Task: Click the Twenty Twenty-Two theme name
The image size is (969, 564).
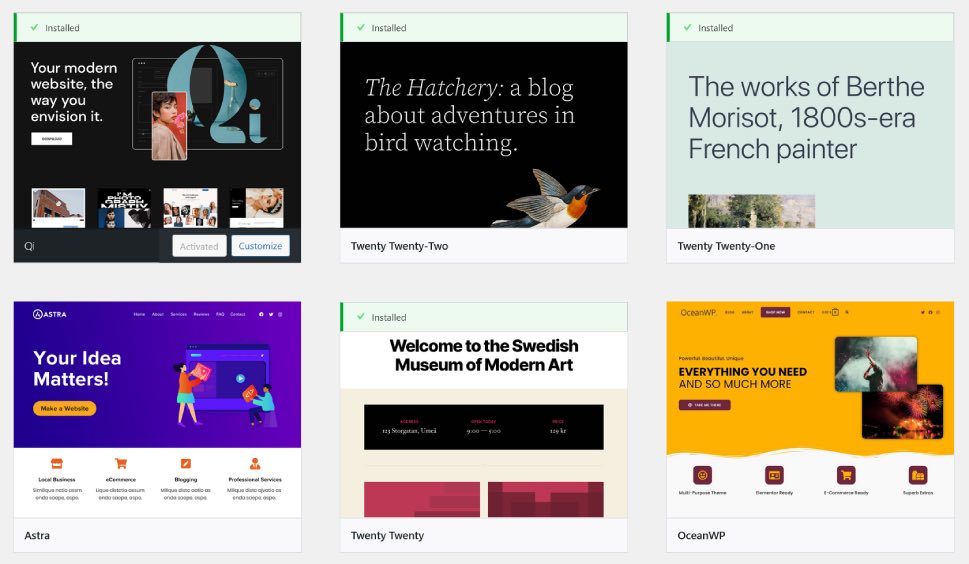Action: 399,246
